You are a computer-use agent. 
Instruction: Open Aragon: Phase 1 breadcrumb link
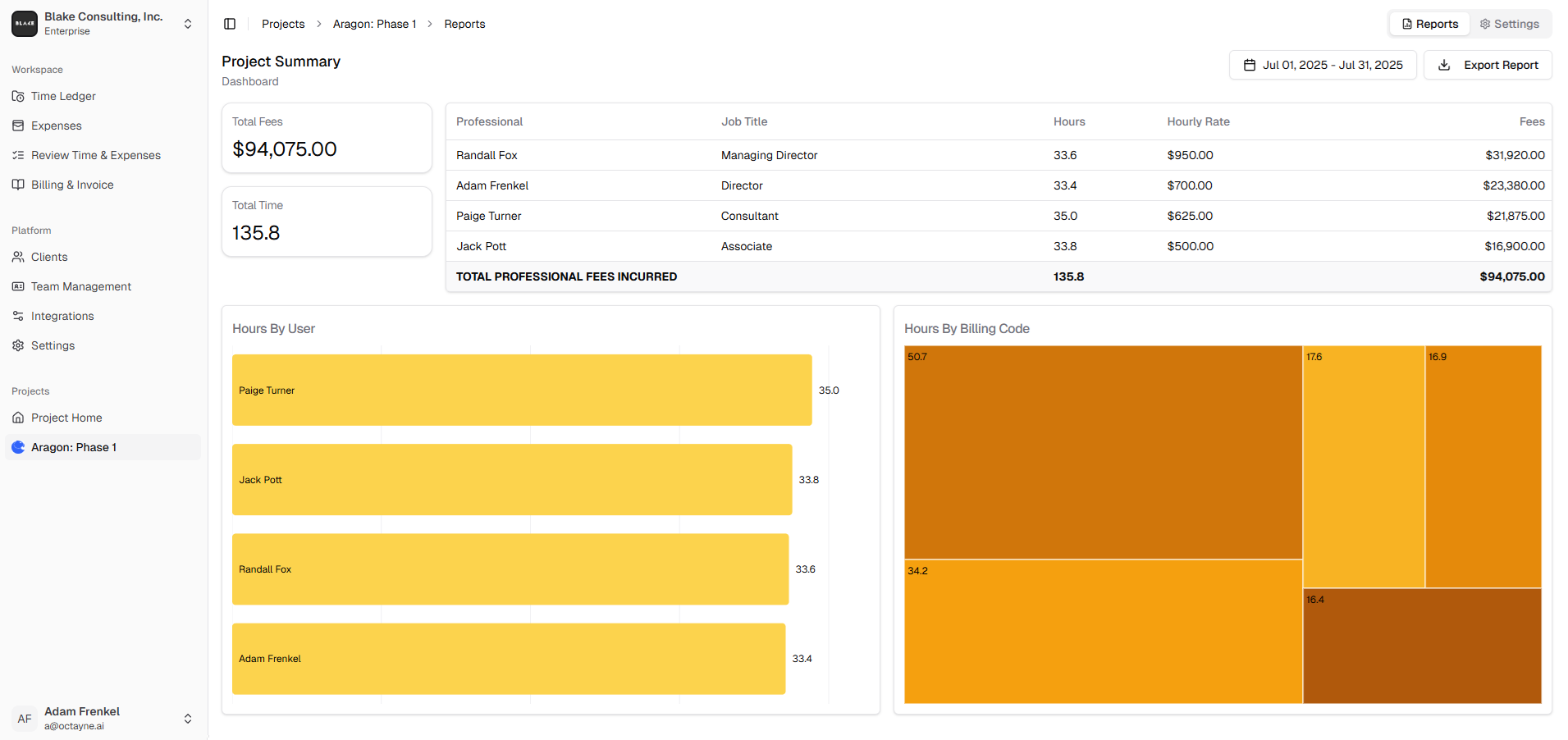(374, 24)
